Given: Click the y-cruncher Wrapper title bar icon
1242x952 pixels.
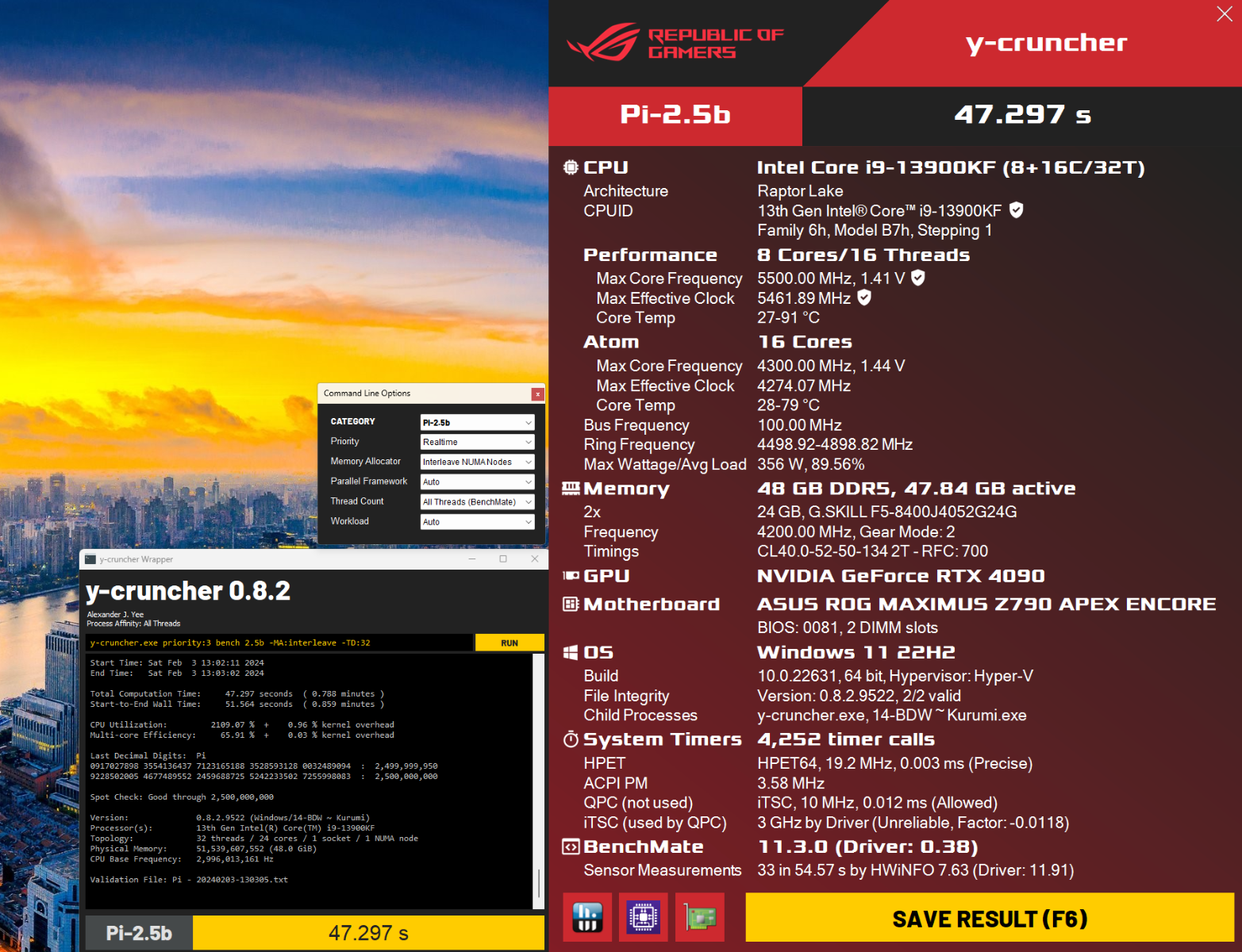Looking at the screenshot, I should pyautogui.click(x=90, y=559).
